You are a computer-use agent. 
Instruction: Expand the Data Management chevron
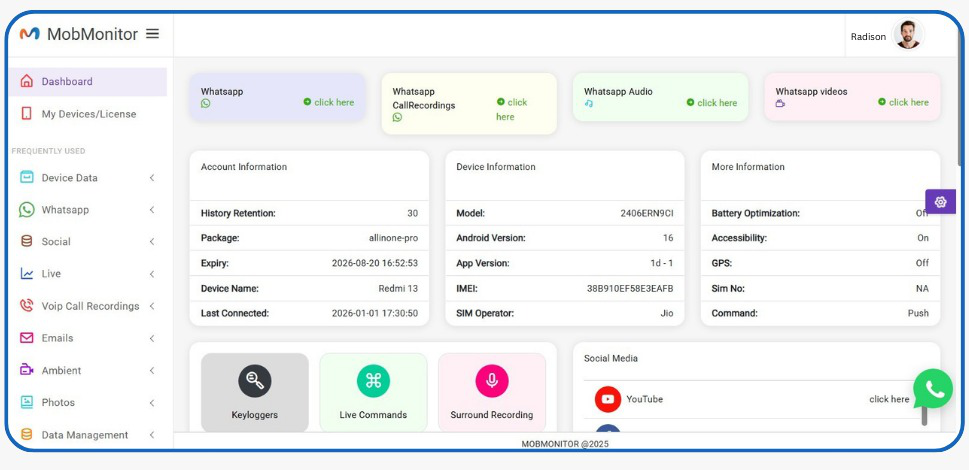(x=152, y=434)
